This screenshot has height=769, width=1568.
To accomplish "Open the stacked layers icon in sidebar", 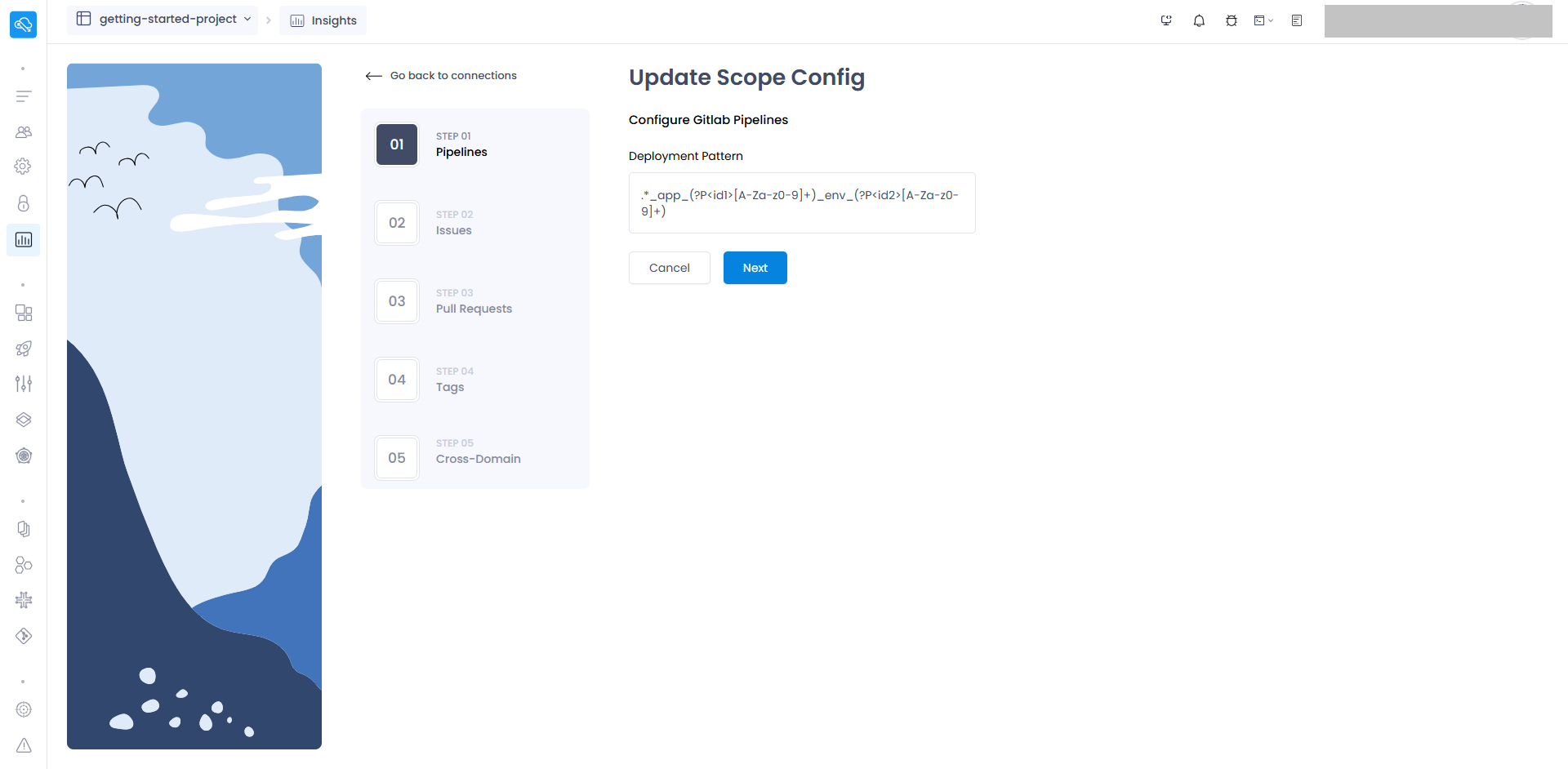I will pos(24,420).
